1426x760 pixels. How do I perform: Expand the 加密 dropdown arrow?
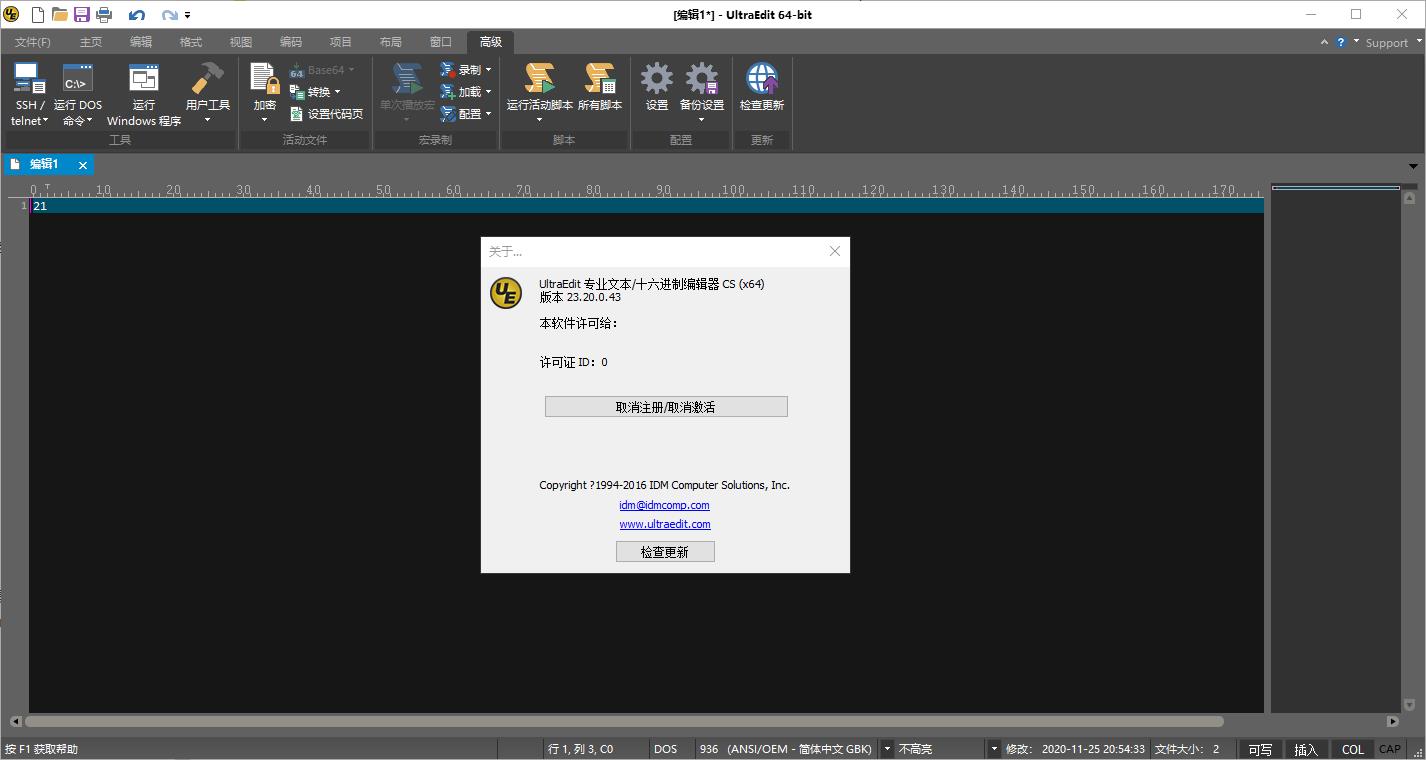point(265,121)
